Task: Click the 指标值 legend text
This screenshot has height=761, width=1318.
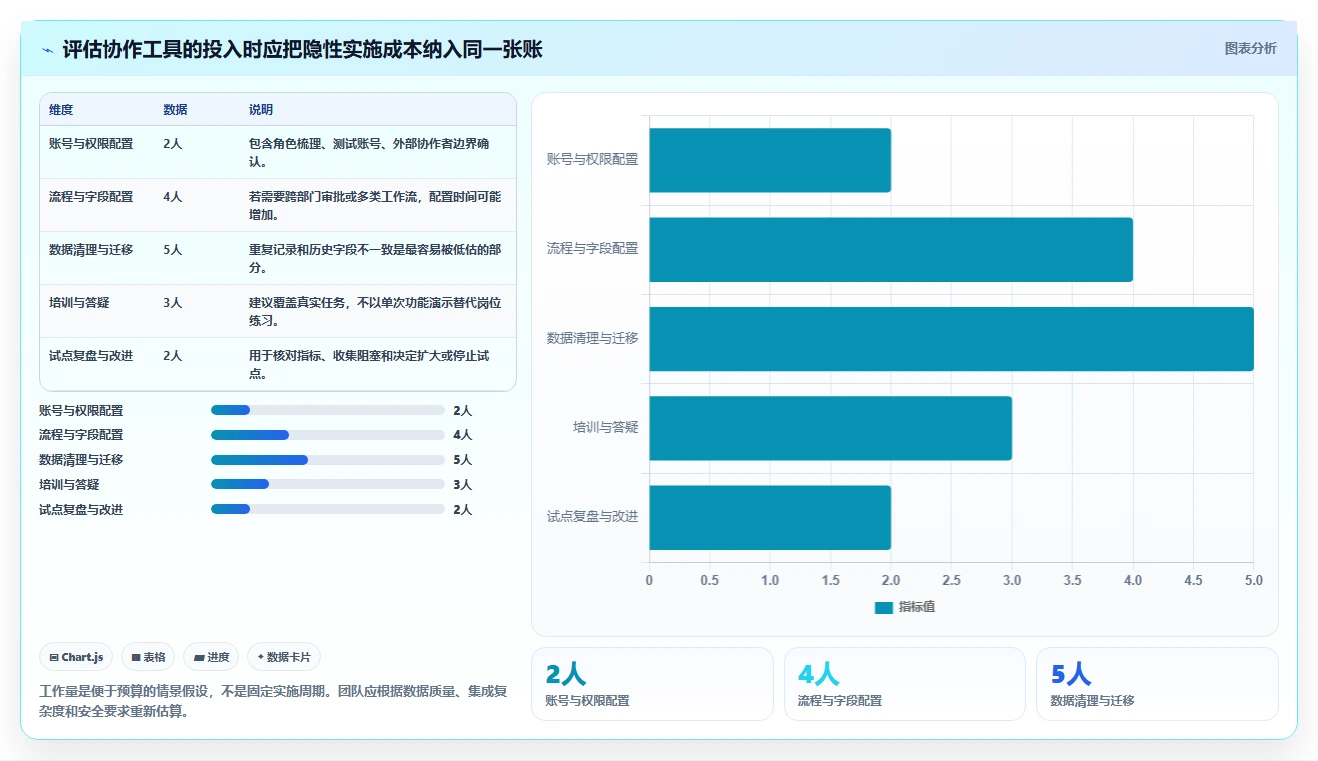Action: click(917, 607)
